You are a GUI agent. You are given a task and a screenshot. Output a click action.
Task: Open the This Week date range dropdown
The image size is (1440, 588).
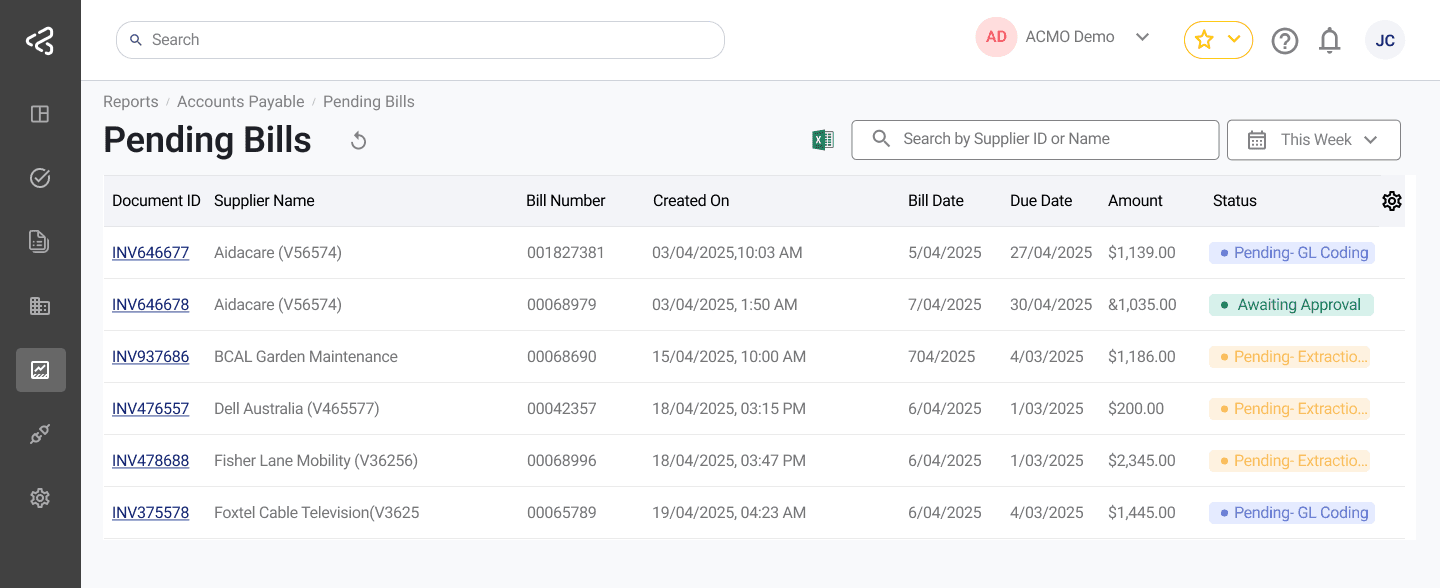[x=1313, y=139]
